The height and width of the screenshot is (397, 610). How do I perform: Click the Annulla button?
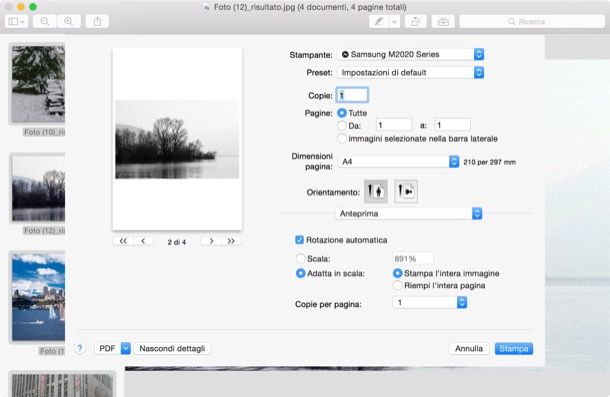click(x=469, y=348)
